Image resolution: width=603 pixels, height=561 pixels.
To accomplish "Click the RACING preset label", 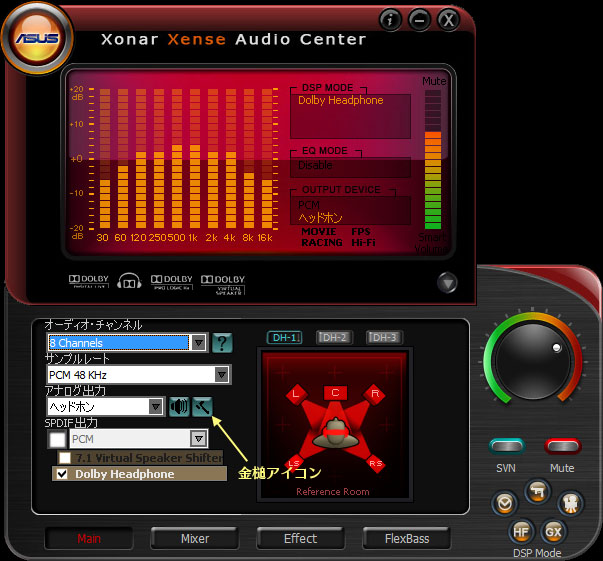I will point(322,243).
